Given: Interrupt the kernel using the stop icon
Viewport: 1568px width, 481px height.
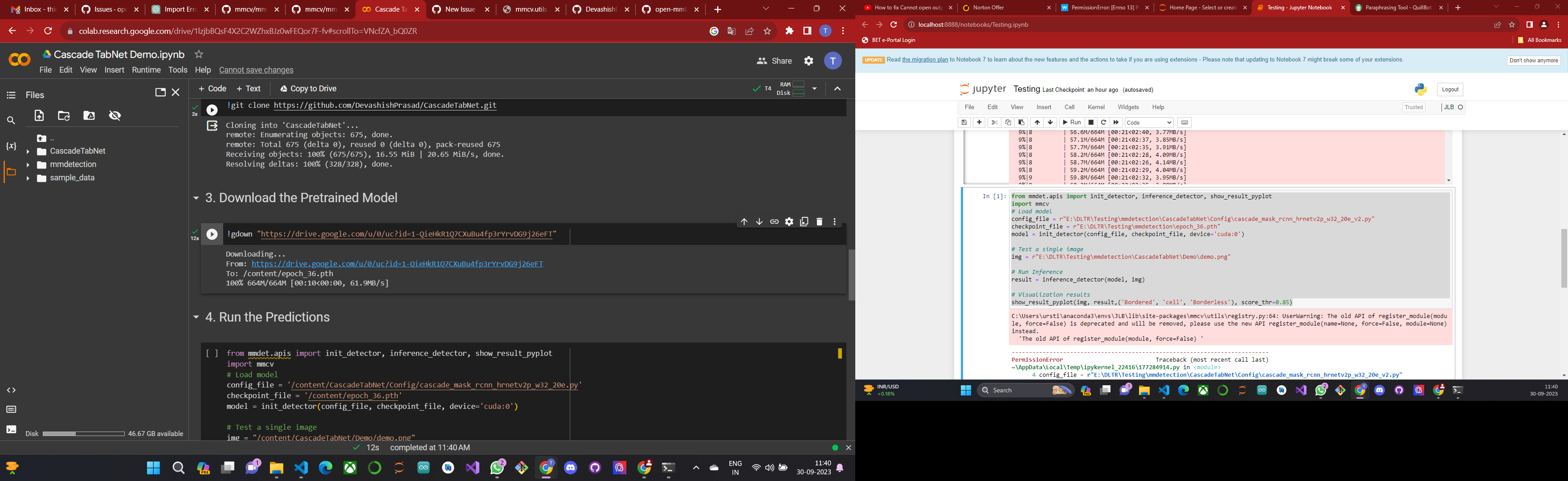Looking at the screenshot, I should tap(1092, 122).
